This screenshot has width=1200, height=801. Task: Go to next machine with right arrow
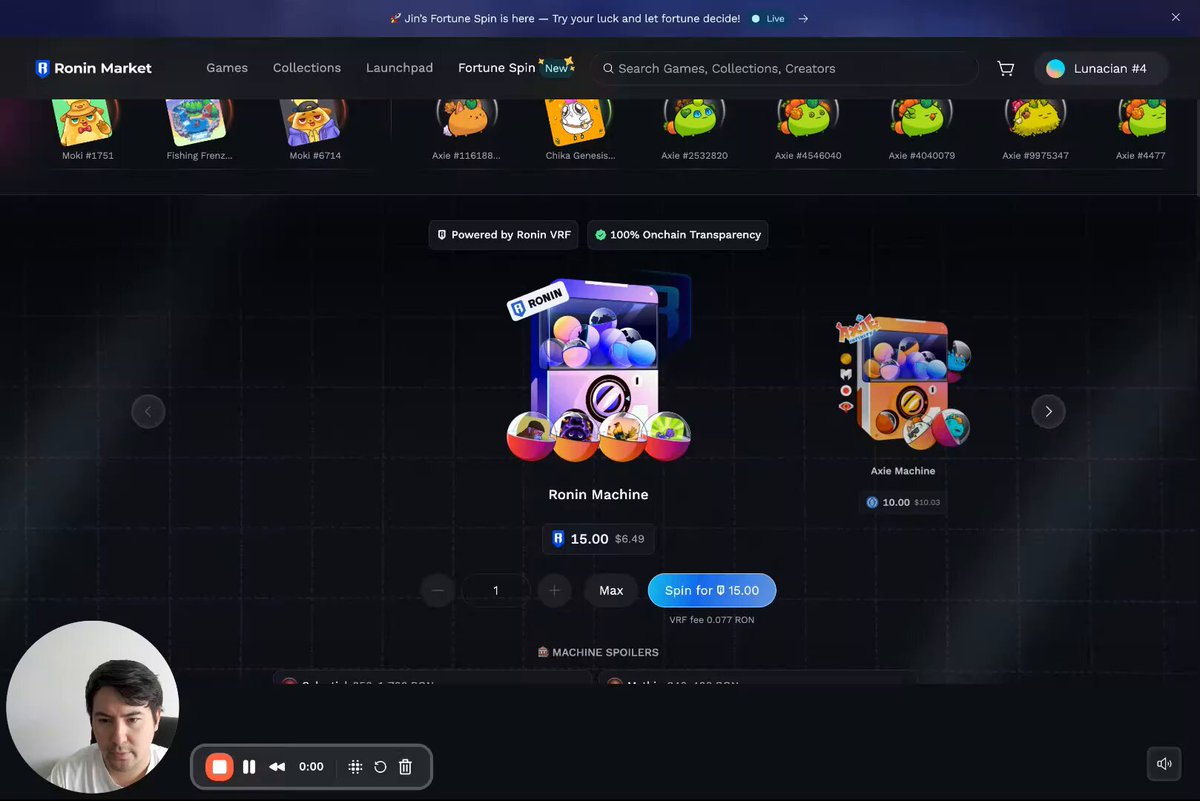point(1048,411)
